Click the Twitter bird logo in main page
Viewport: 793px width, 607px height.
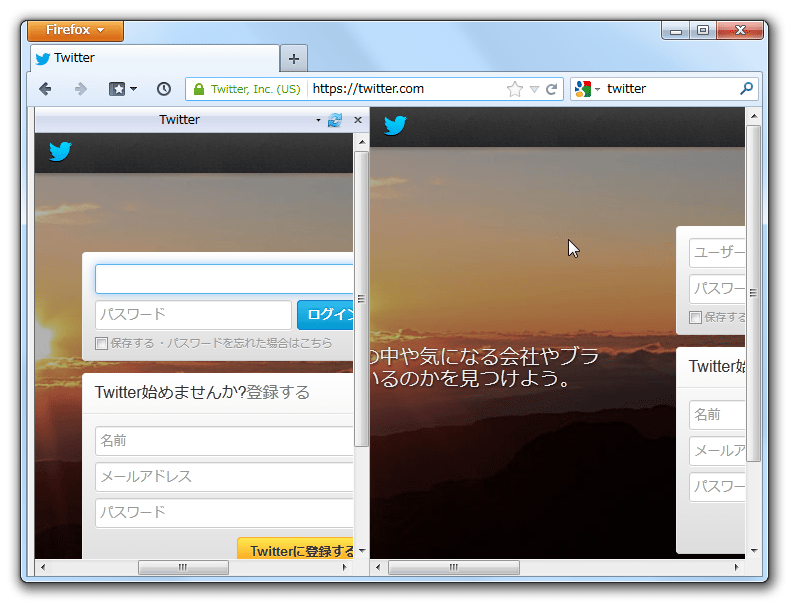point(395,125)
